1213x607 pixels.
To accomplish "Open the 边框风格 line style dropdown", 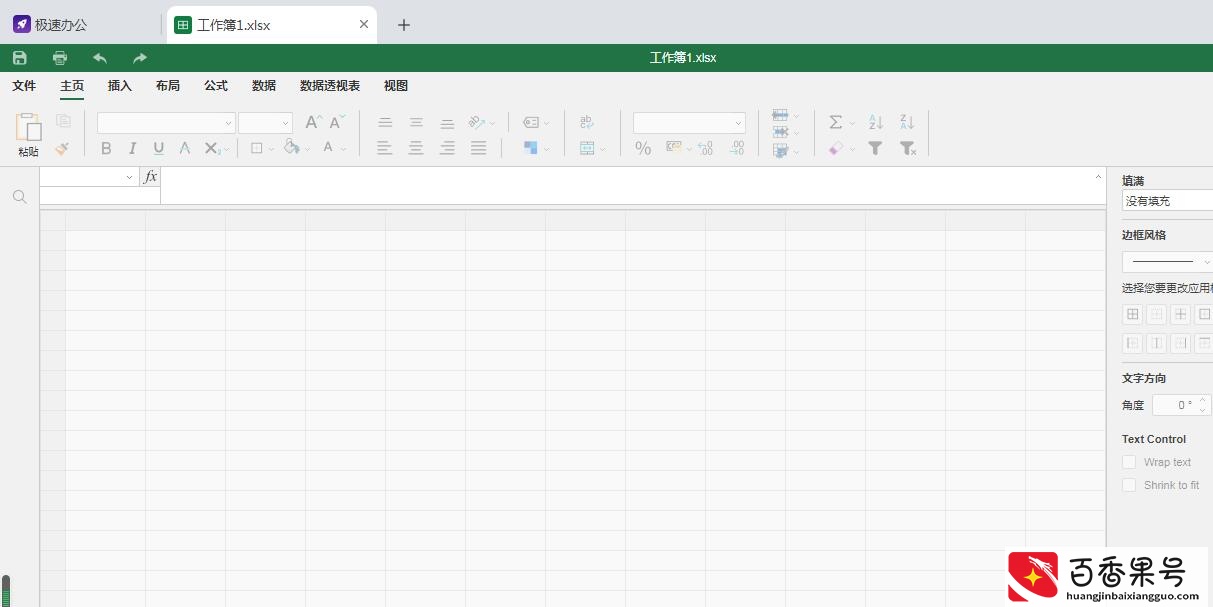I will [1167, 262].
